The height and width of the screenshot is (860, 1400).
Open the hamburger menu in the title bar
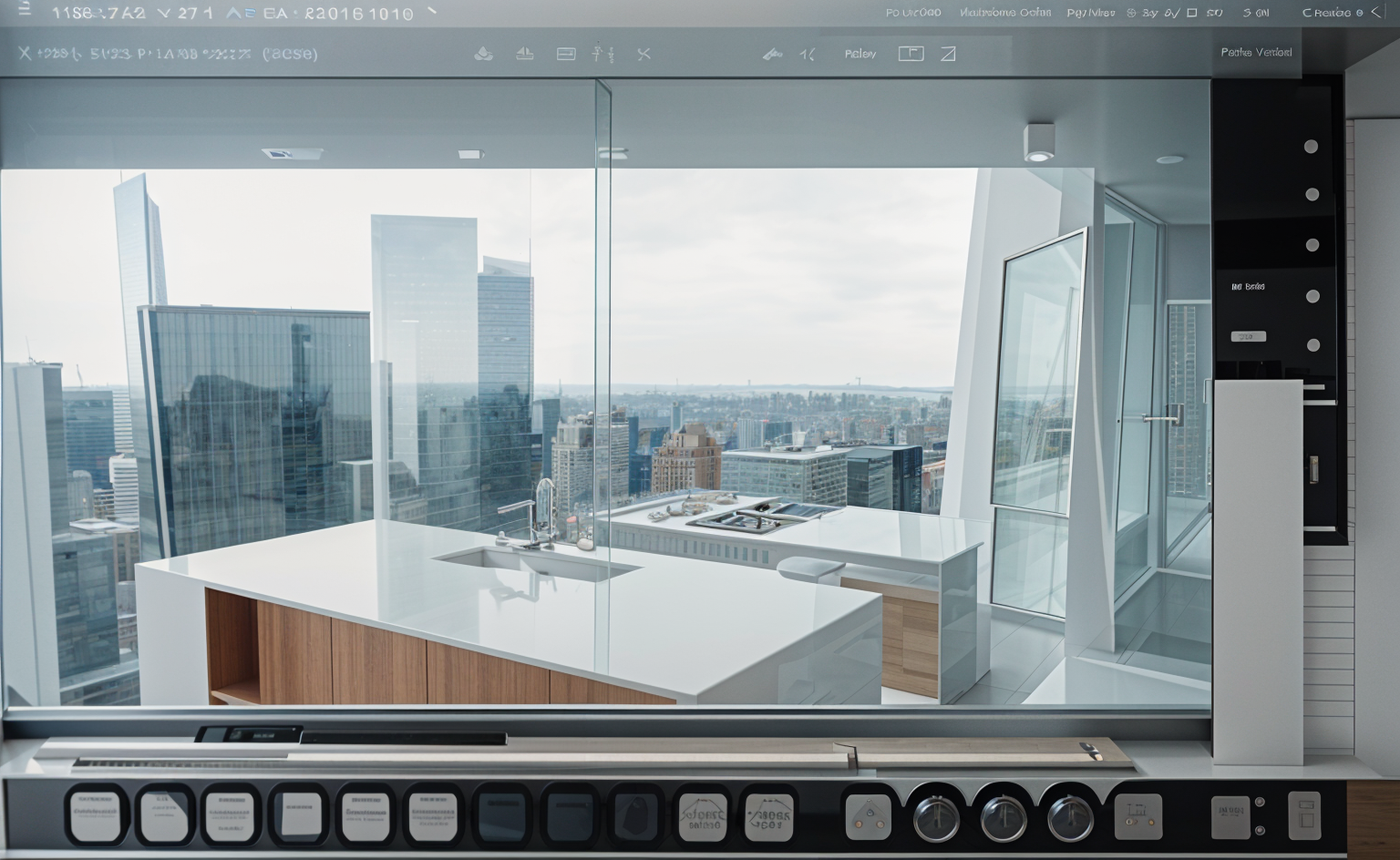click(25, 10)
